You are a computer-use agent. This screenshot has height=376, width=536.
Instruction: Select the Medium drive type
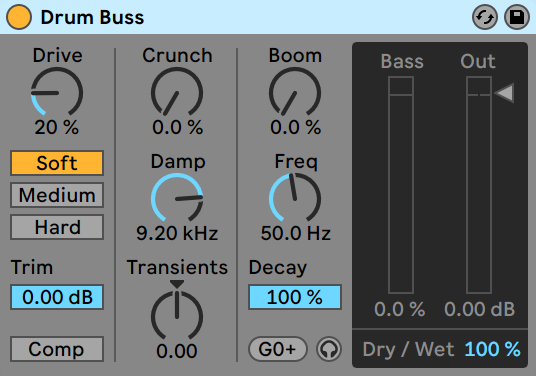[x=57, y=195]
